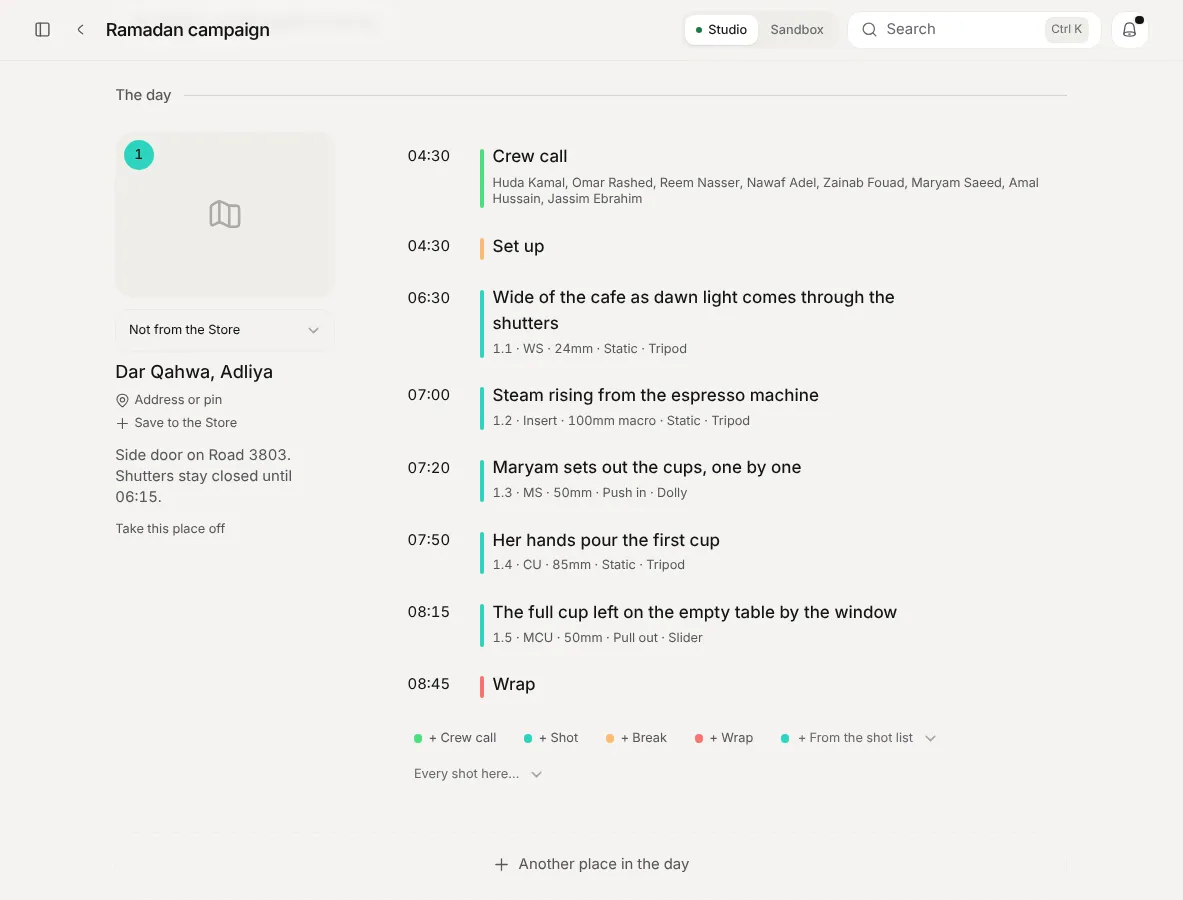Go back with the left chevron arrow
The height and width of the screenshot is (900, 1183).
click(x=80, y=29)
